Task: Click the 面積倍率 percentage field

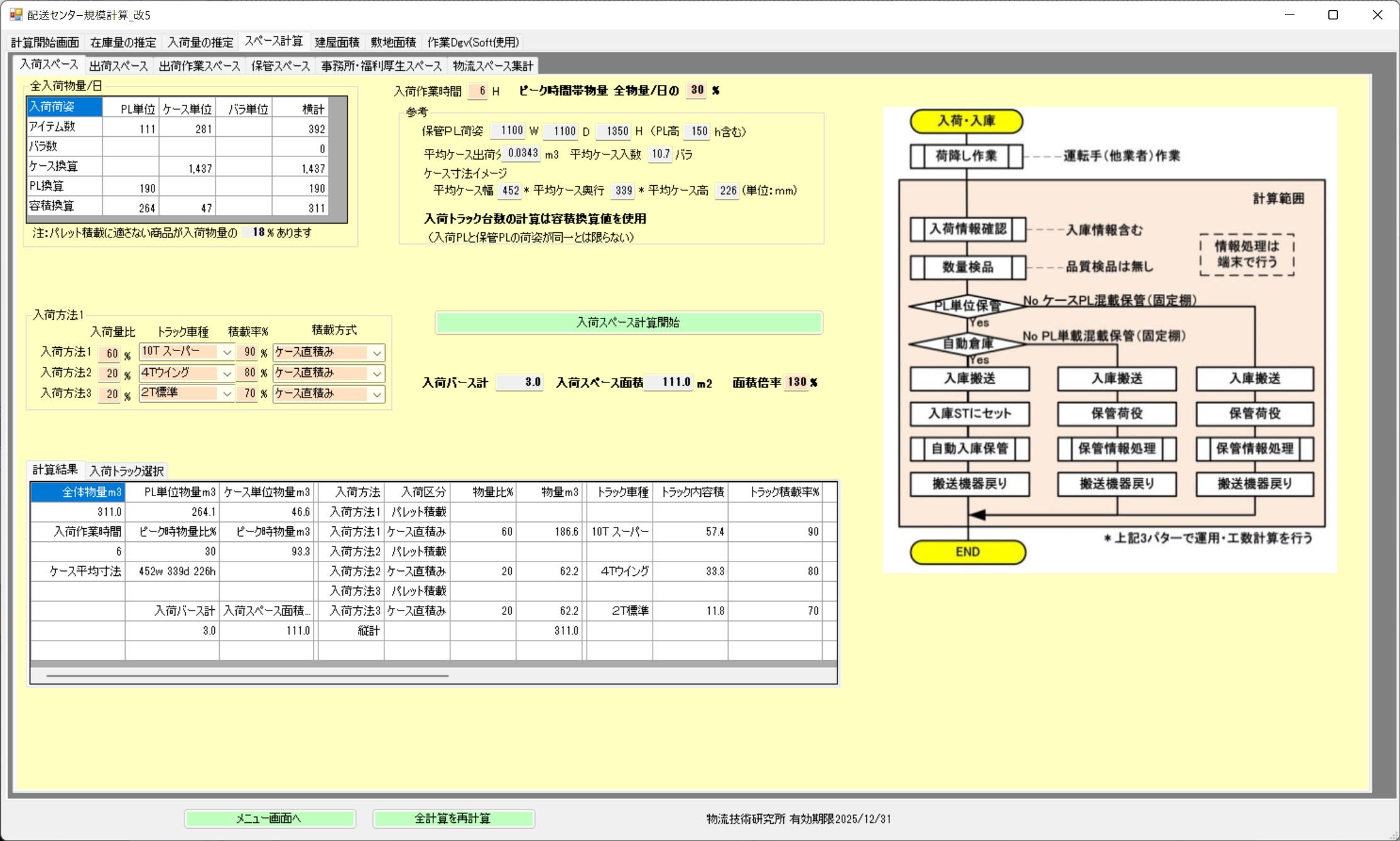Action: click(x=796, y=382)
